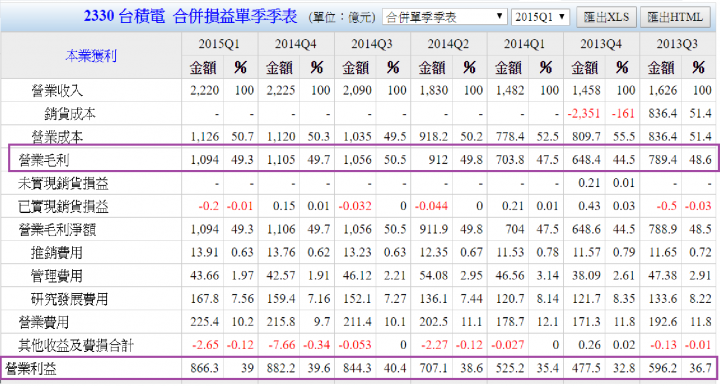Image resolution: width=720 pixels, height=386 pixels.
Task: Click 2014Q2 營業利益 value 707.1
Action: coord(433,369)
